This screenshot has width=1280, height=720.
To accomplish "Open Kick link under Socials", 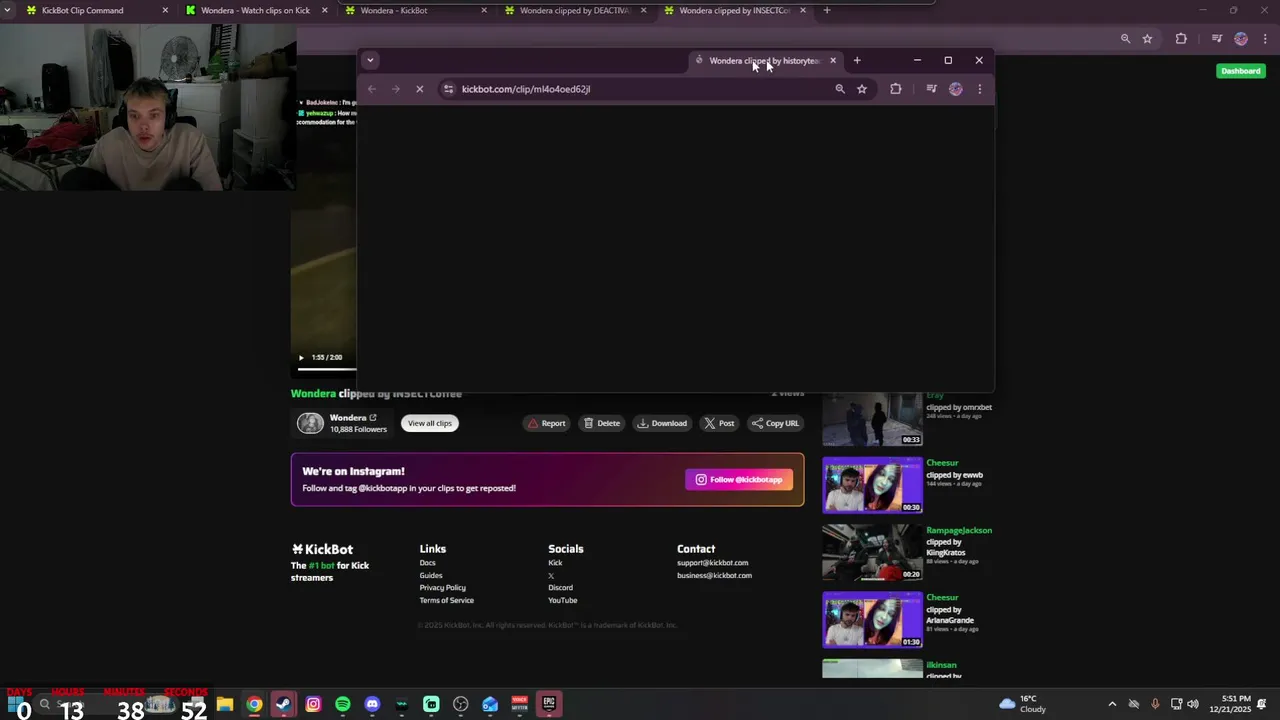I will pyautogui.click(x=555, y=563).
